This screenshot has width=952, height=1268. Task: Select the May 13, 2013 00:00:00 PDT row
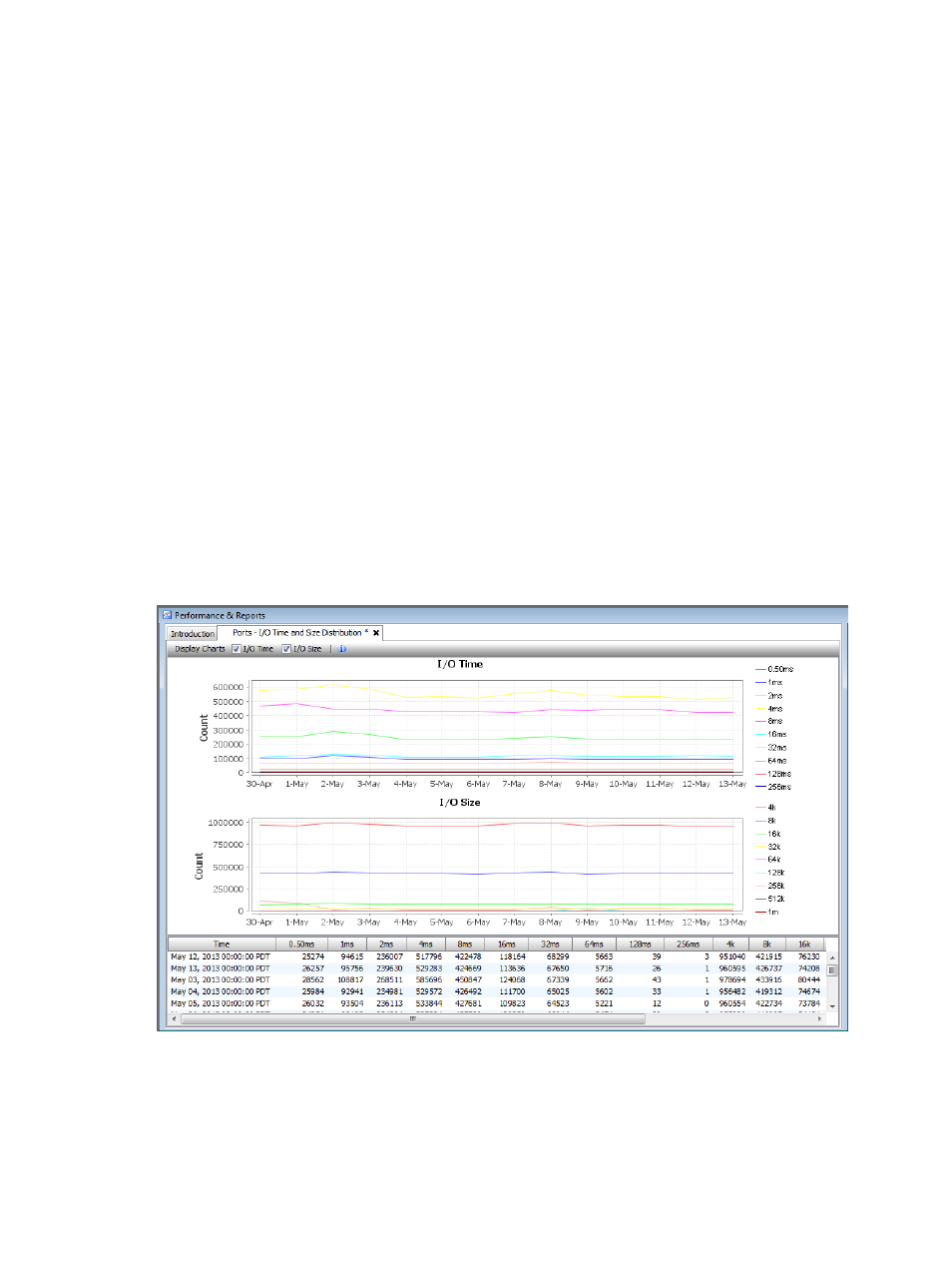tap(497, 968)
